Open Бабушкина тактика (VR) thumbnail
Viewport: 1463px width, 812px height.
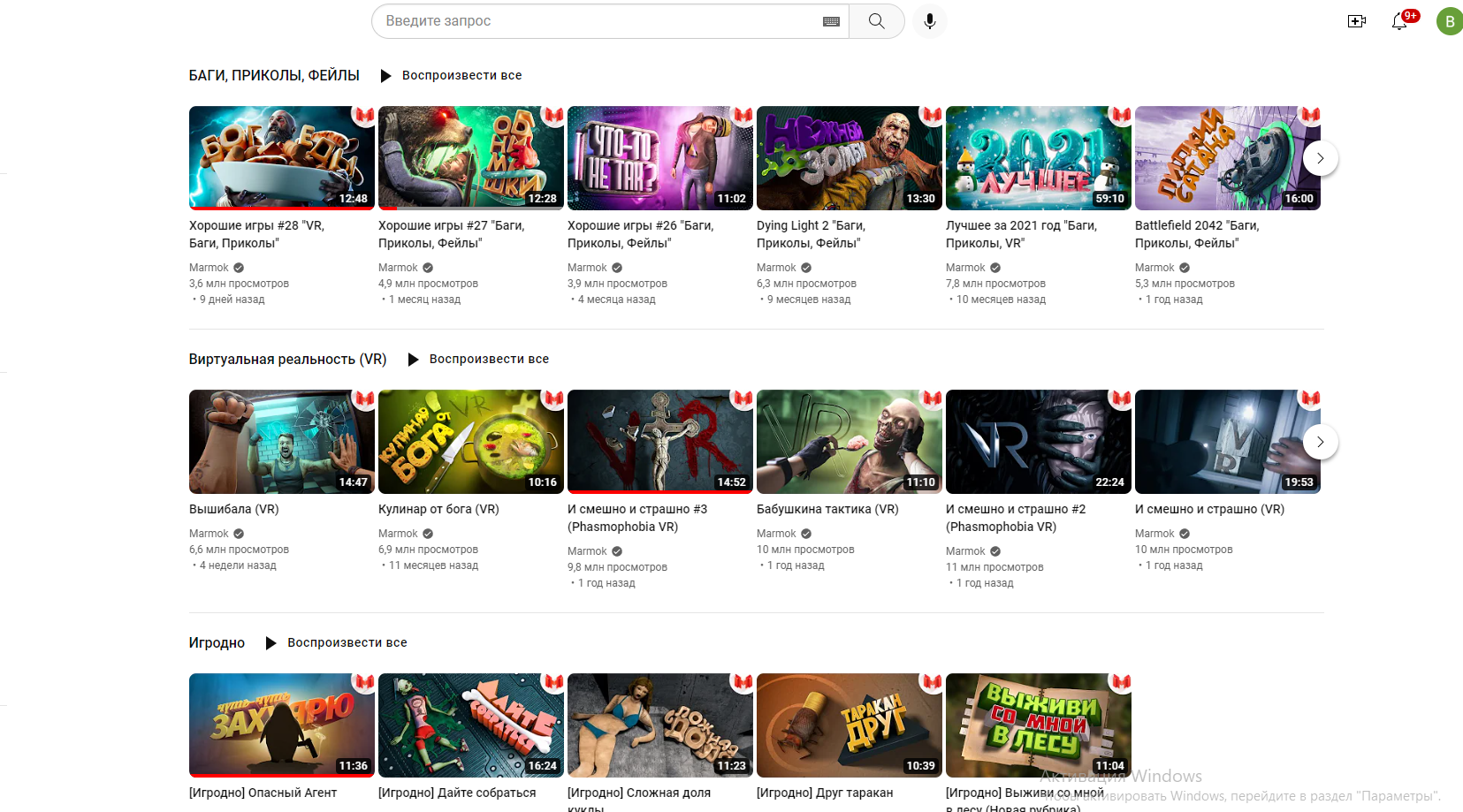click(850, 442)
